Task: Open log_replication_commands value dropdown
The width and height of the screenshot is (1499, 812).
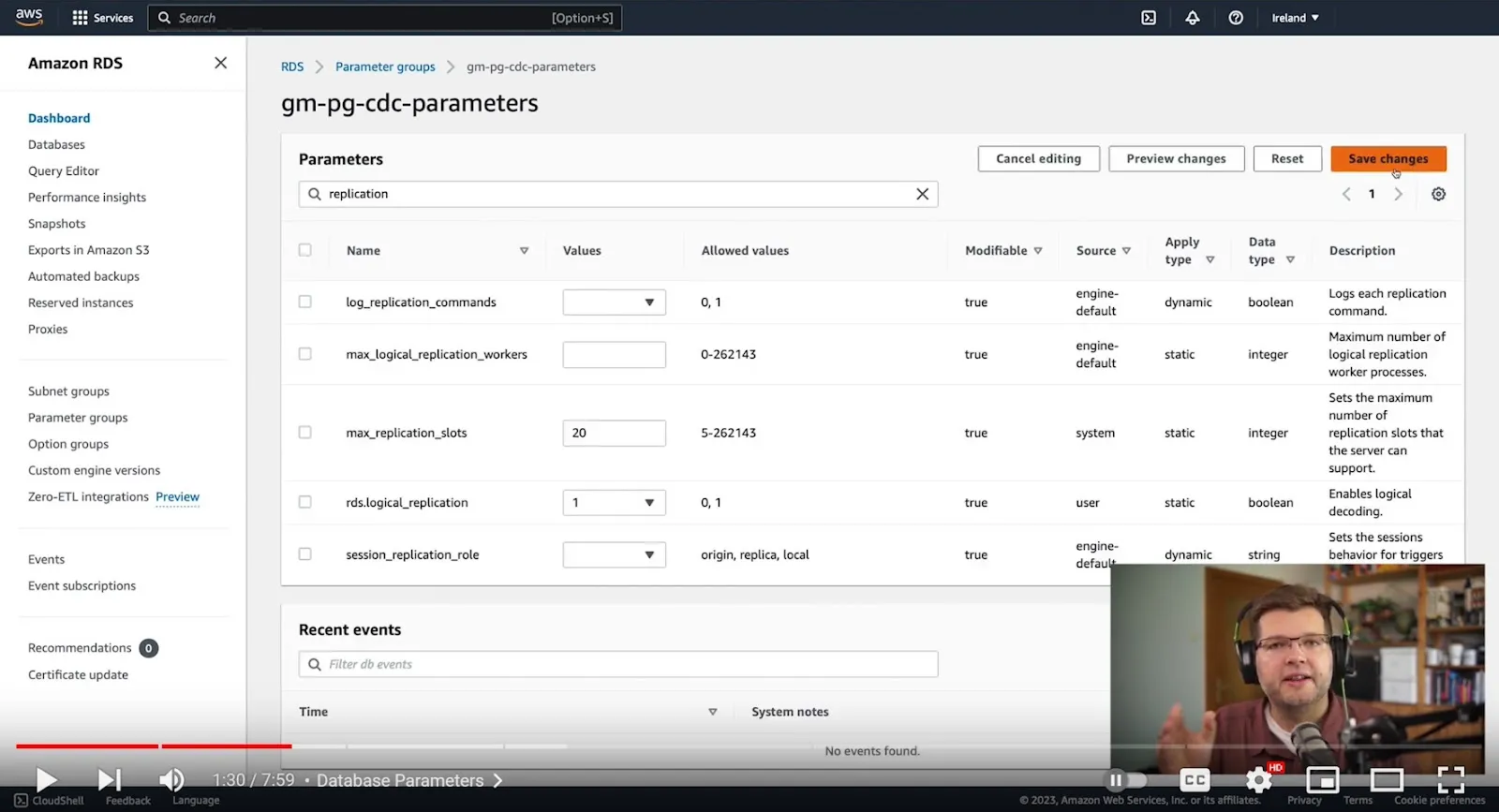Action: coord(614,302)
